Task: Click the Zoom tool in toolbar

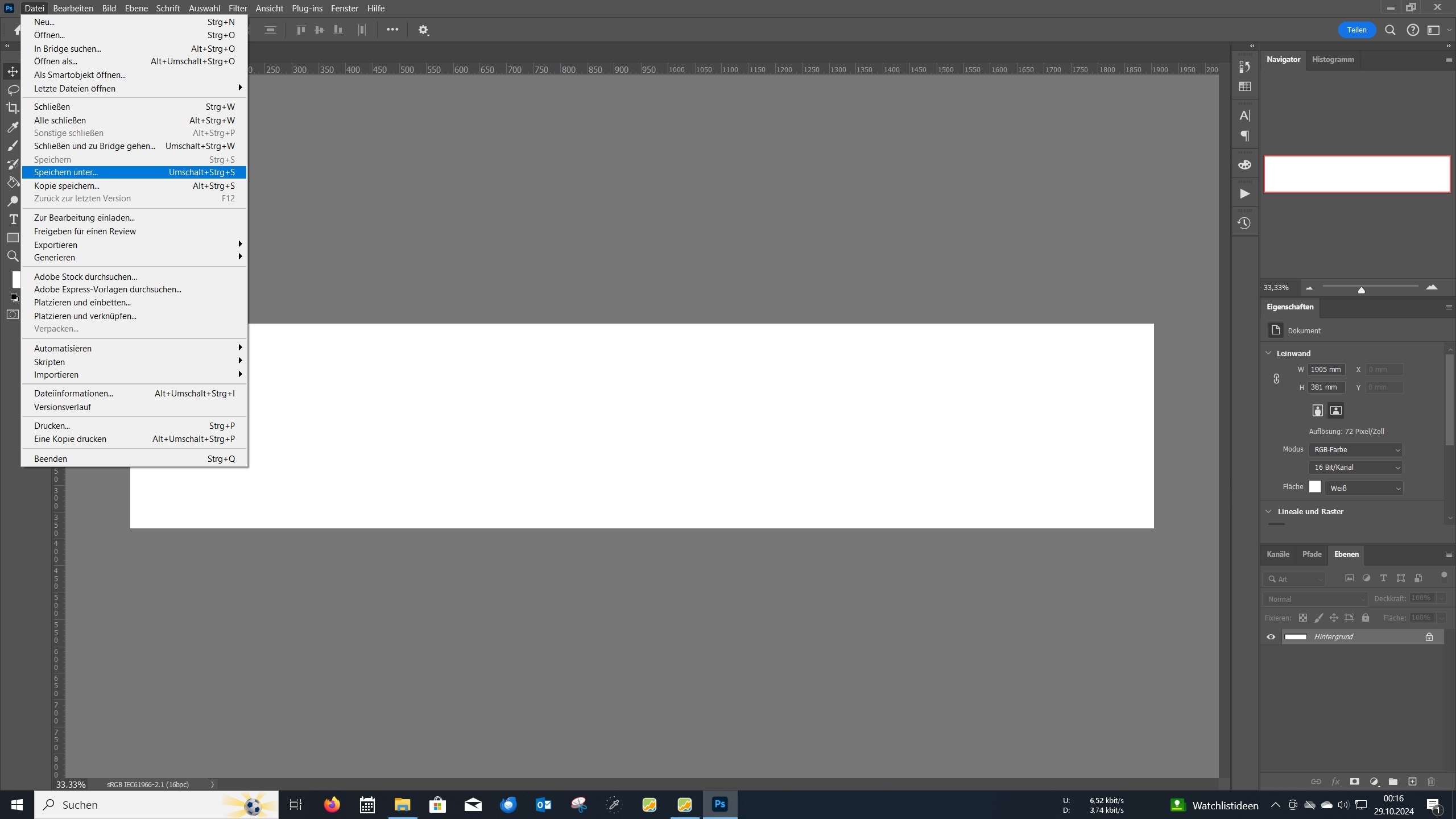Action: [x=14, y=262]
